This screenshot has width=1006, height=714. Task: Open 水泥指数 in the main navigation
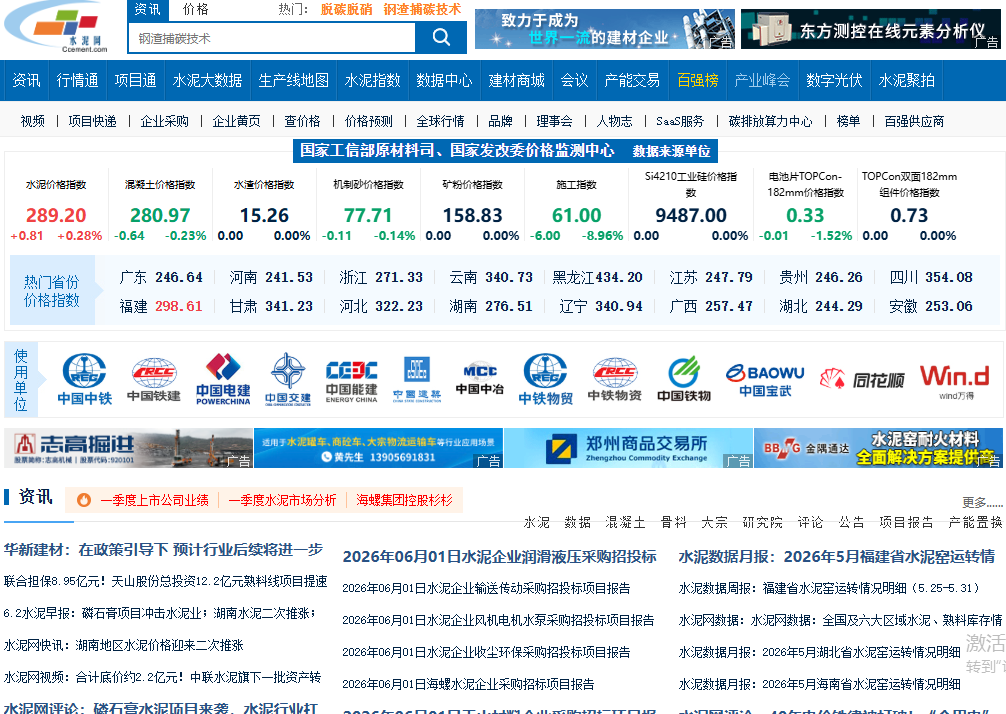[372, 80]
